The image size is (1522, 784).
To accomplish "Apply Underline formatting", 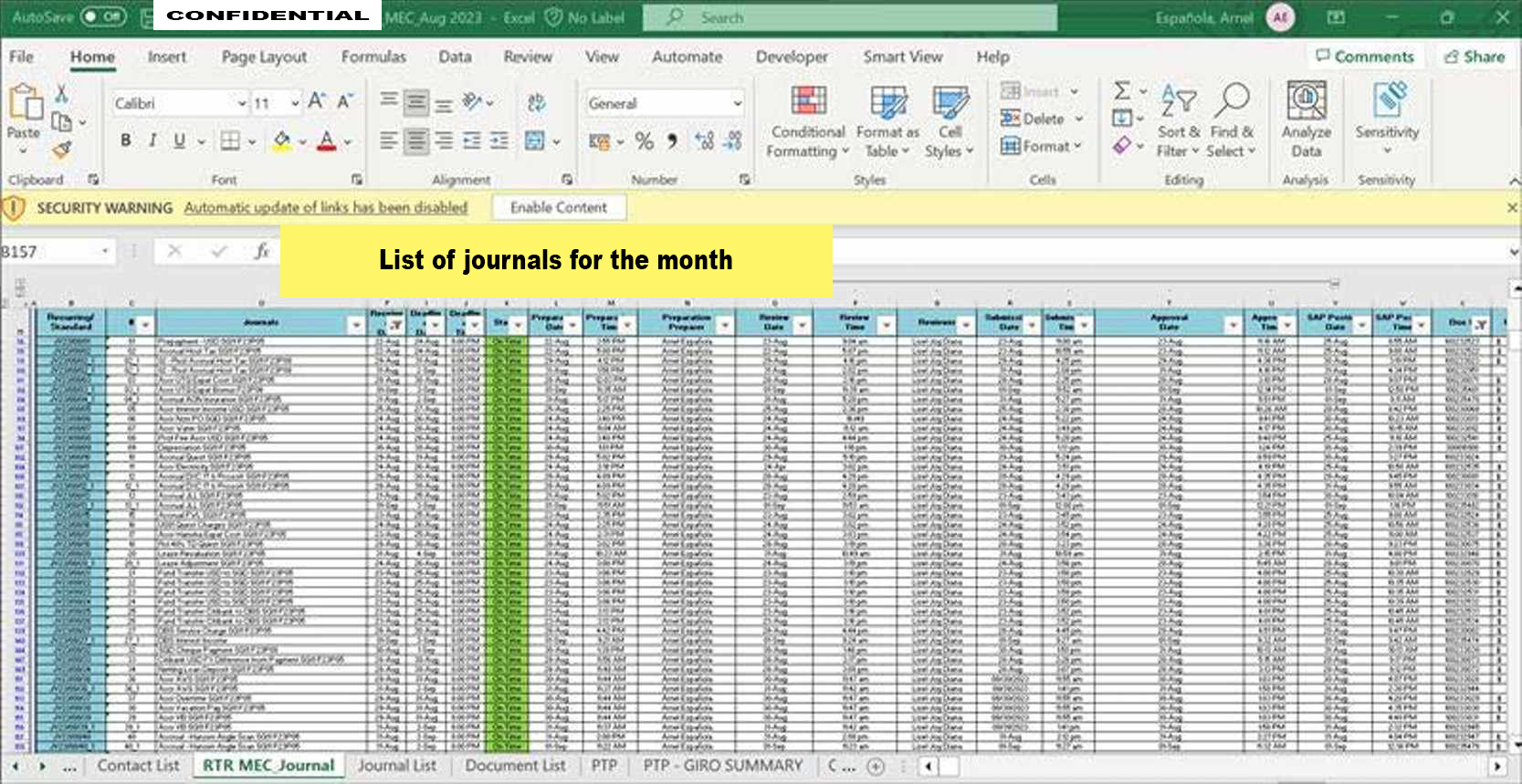I will pyautogui.click(x=179, y=141).
